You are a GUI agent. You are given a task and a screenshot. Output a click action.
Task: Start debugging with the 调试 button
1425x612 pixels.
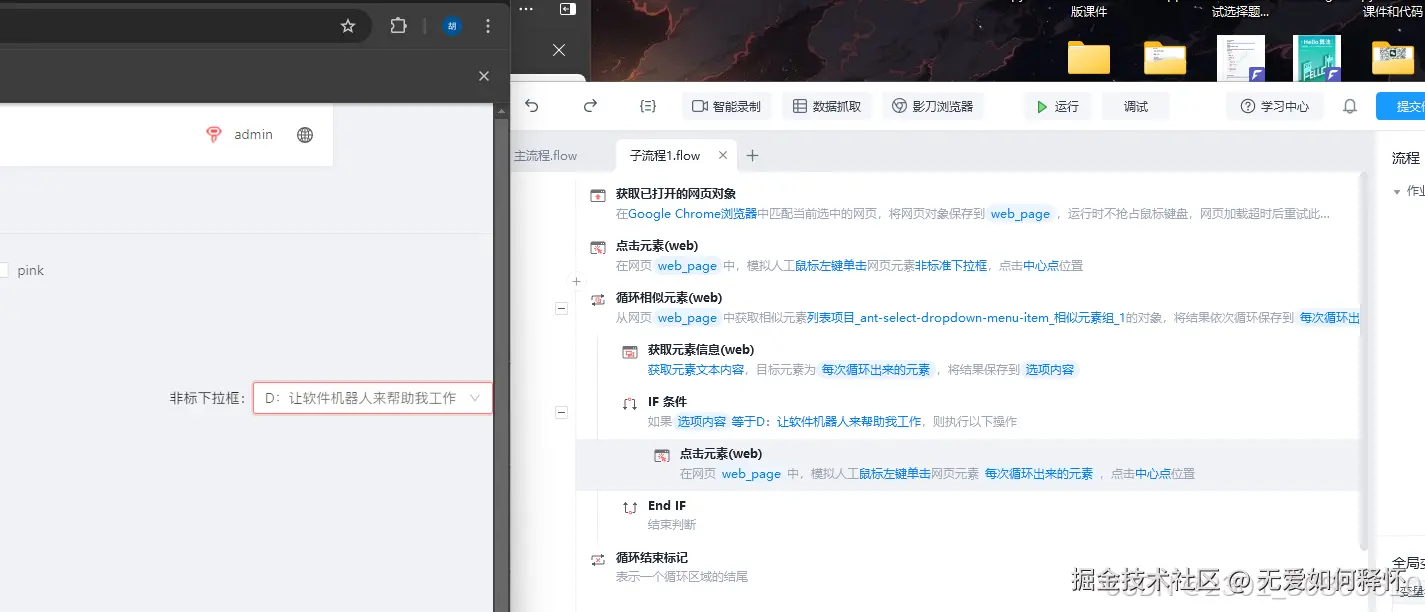pos(1135,105)
